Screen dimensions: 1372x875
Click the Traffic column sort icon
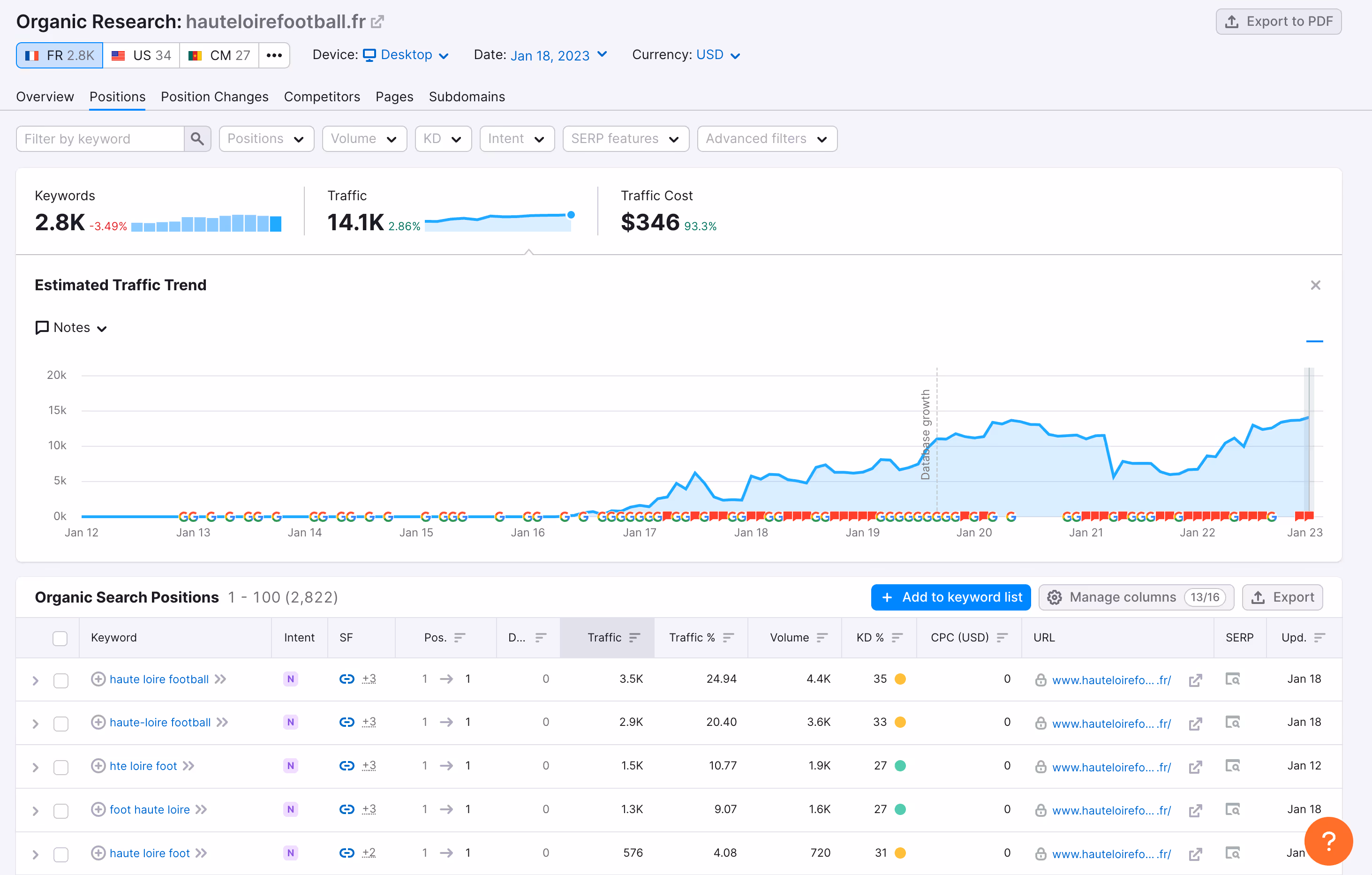635,637
